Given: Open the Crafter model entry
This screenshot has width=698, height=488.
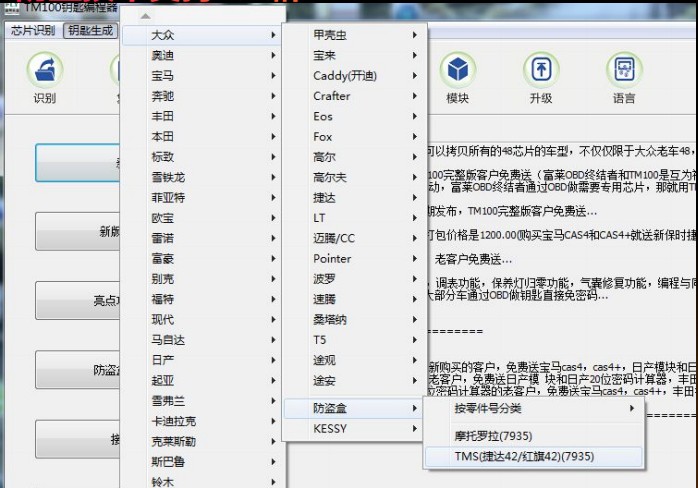Looking at the screenshot, I should 354,96.
